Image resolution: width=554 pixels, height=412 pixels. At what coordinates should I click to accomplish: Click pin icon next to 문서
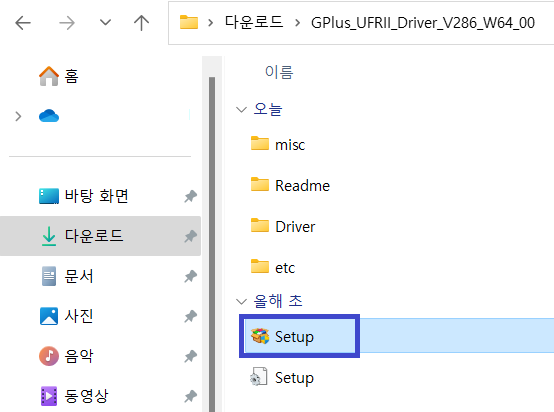(x=190, y=276)
